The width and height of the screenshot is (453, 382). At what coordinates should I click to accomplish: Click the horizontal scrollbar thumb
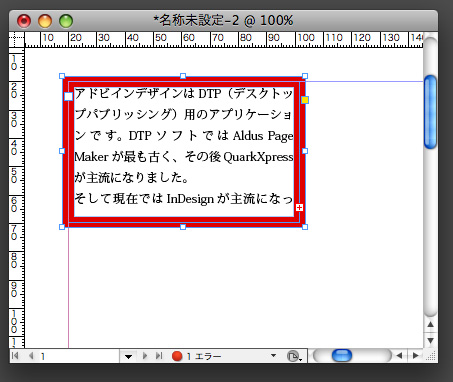click(342, 356)
